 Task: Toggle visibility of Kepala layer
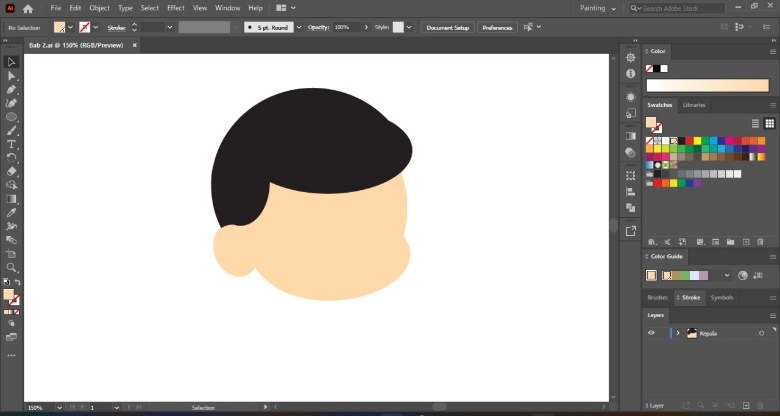pyautogui.click(x=651, y=333)
